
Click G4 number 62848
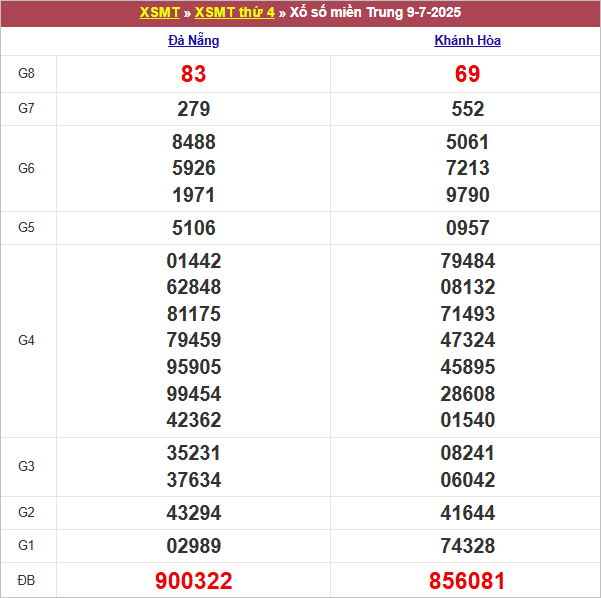194,287
